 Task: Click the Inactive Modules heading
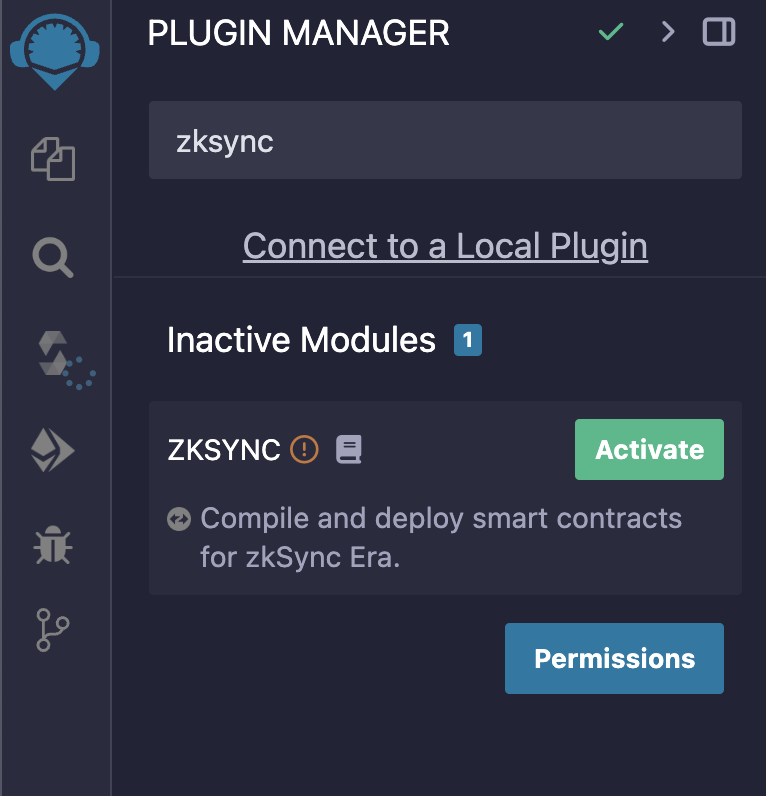tap(301, 341)
